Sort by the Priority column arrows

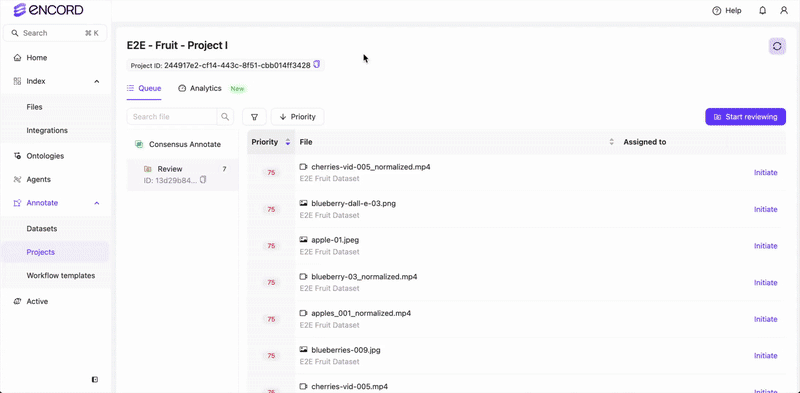click(288, 142)
